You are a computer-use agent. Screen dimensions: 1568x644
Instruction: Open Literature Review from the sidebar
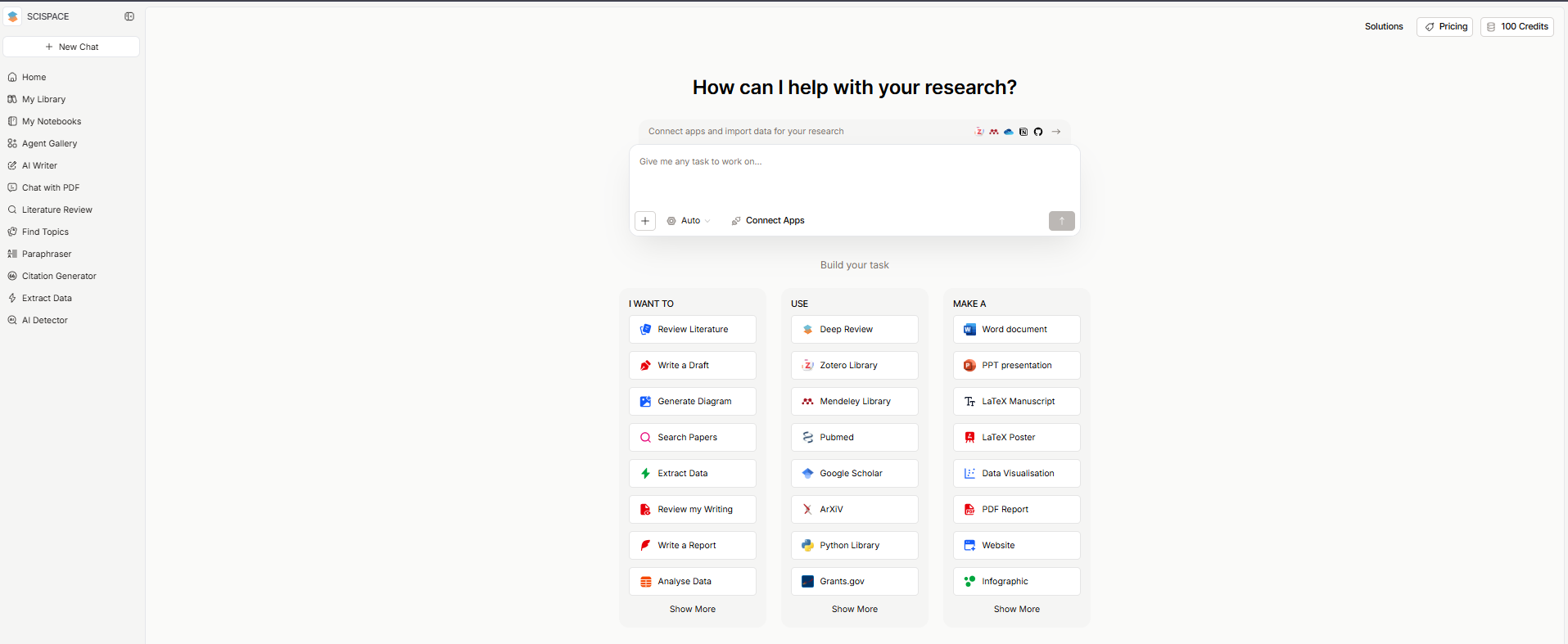coord(56,210)
